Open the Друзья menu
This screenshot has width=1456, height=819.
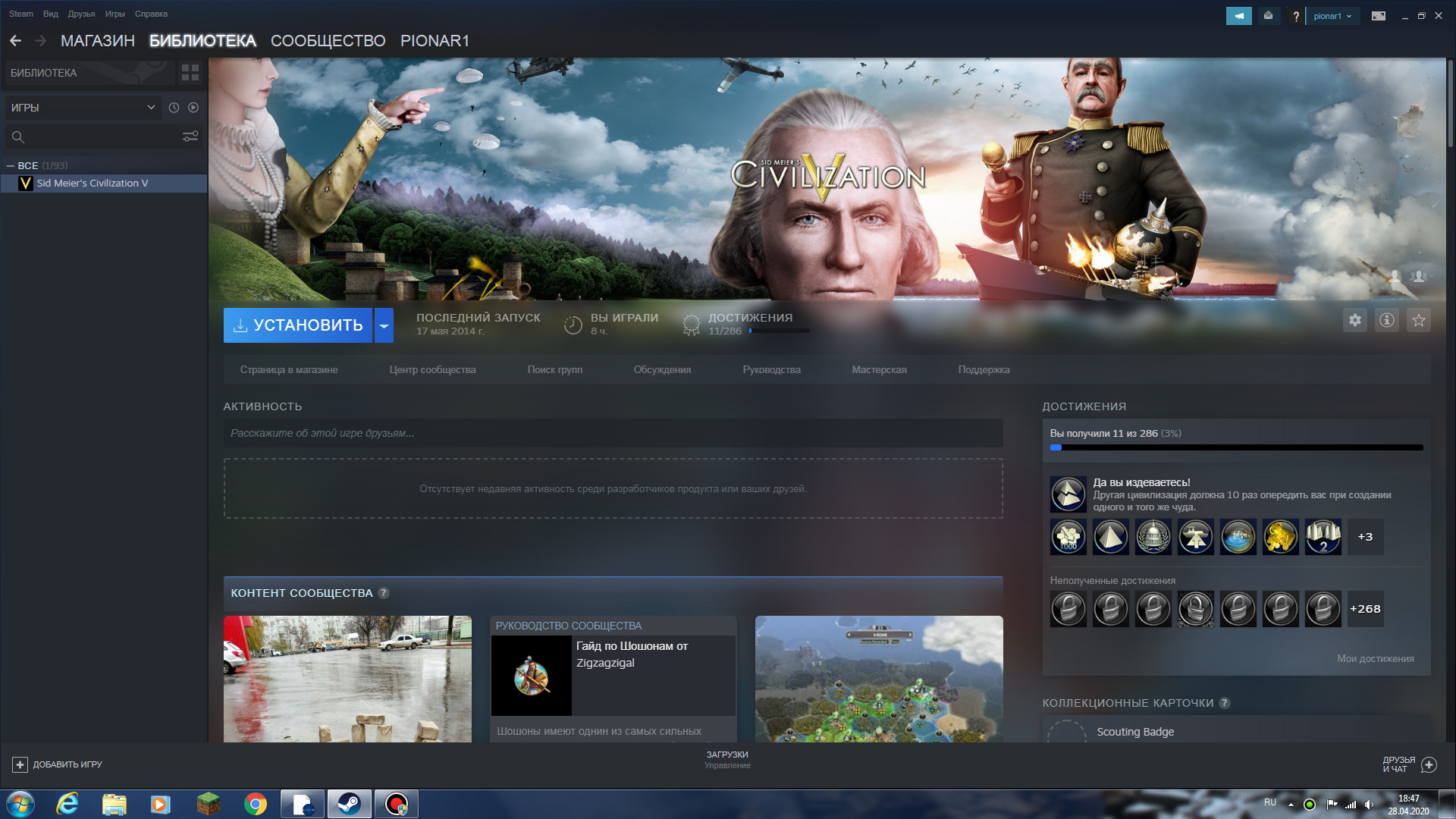(81, 14)
